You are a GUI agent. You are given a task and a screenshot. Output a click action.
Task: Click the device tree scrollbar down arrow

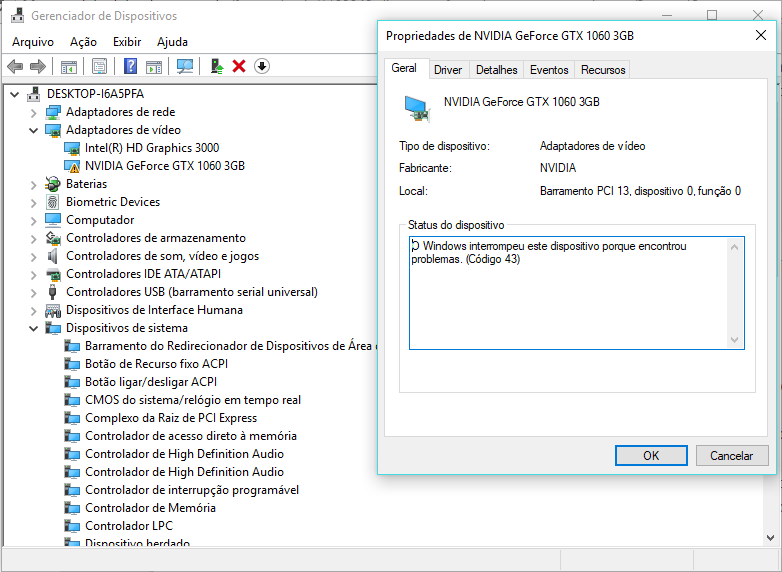click(x=770, y=538)
